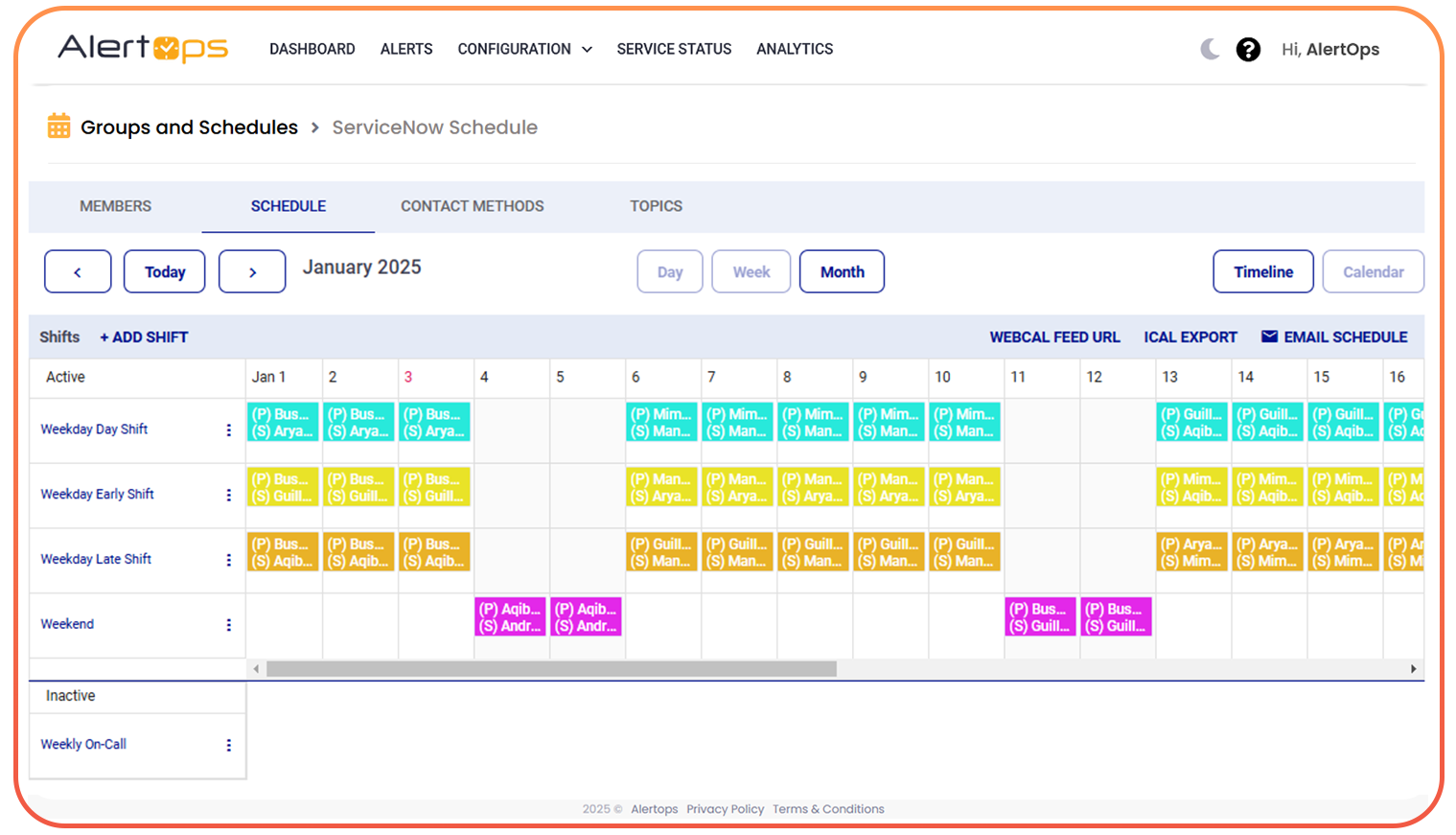Image resolution: width=1456 pixels, height=835 pixels.
Task: Expand the Configuration dropdown menu
Action: 524,49
